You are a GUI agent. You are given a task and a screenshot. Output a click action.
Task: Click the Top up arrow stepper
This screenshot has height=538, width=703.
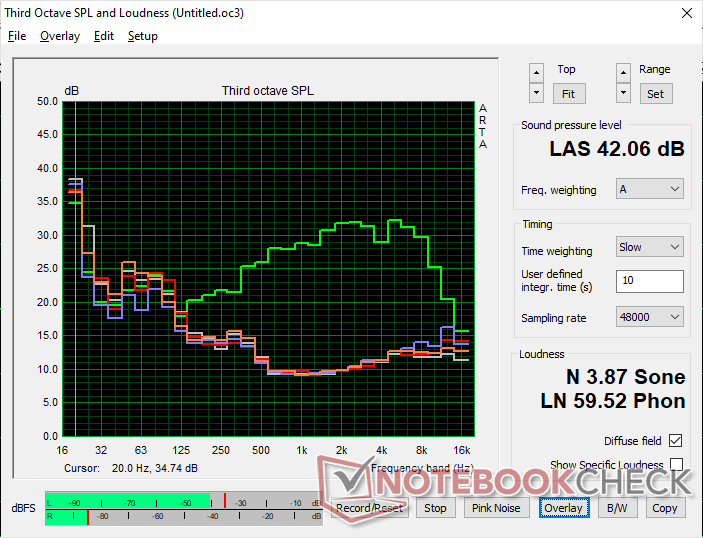click(537, 72)
